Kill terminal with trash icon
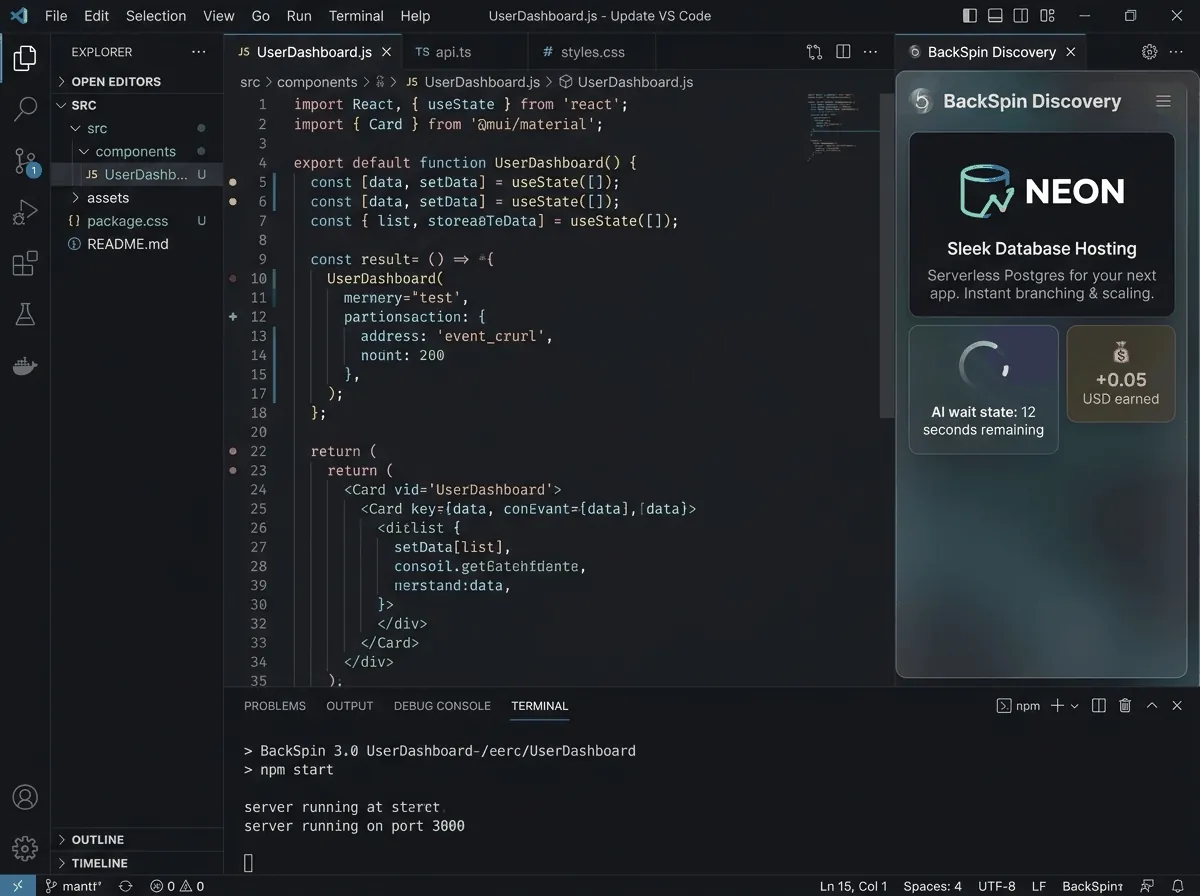Viewport: 1200px width, 896px height. [x=1125, y=706]
